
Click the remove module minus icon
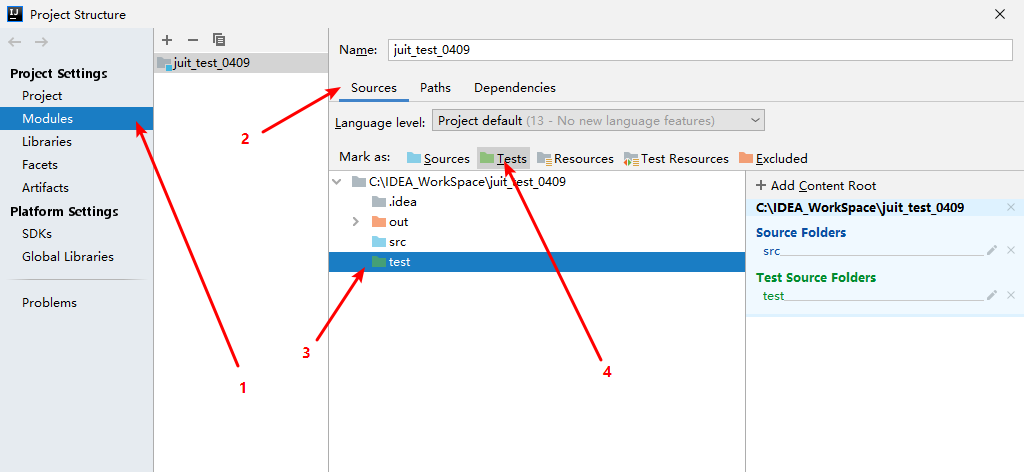click(x=193, y=40)
